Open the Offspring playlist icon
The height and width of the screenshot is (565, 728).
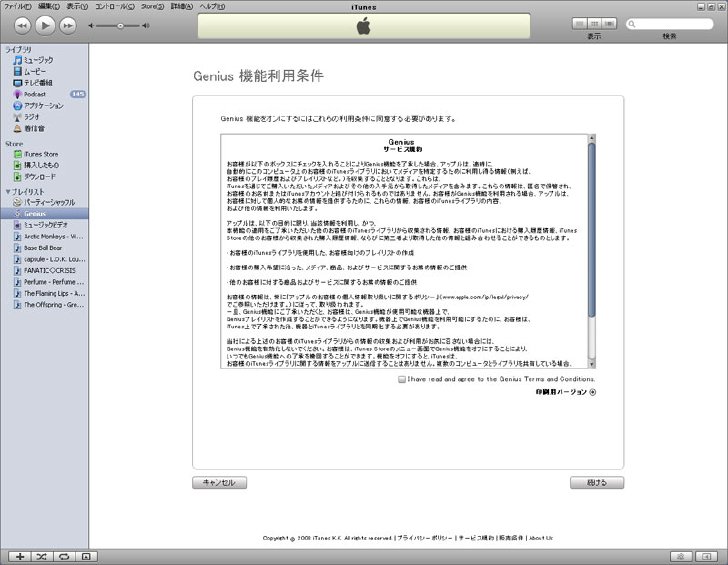click(x=18, y=305)
